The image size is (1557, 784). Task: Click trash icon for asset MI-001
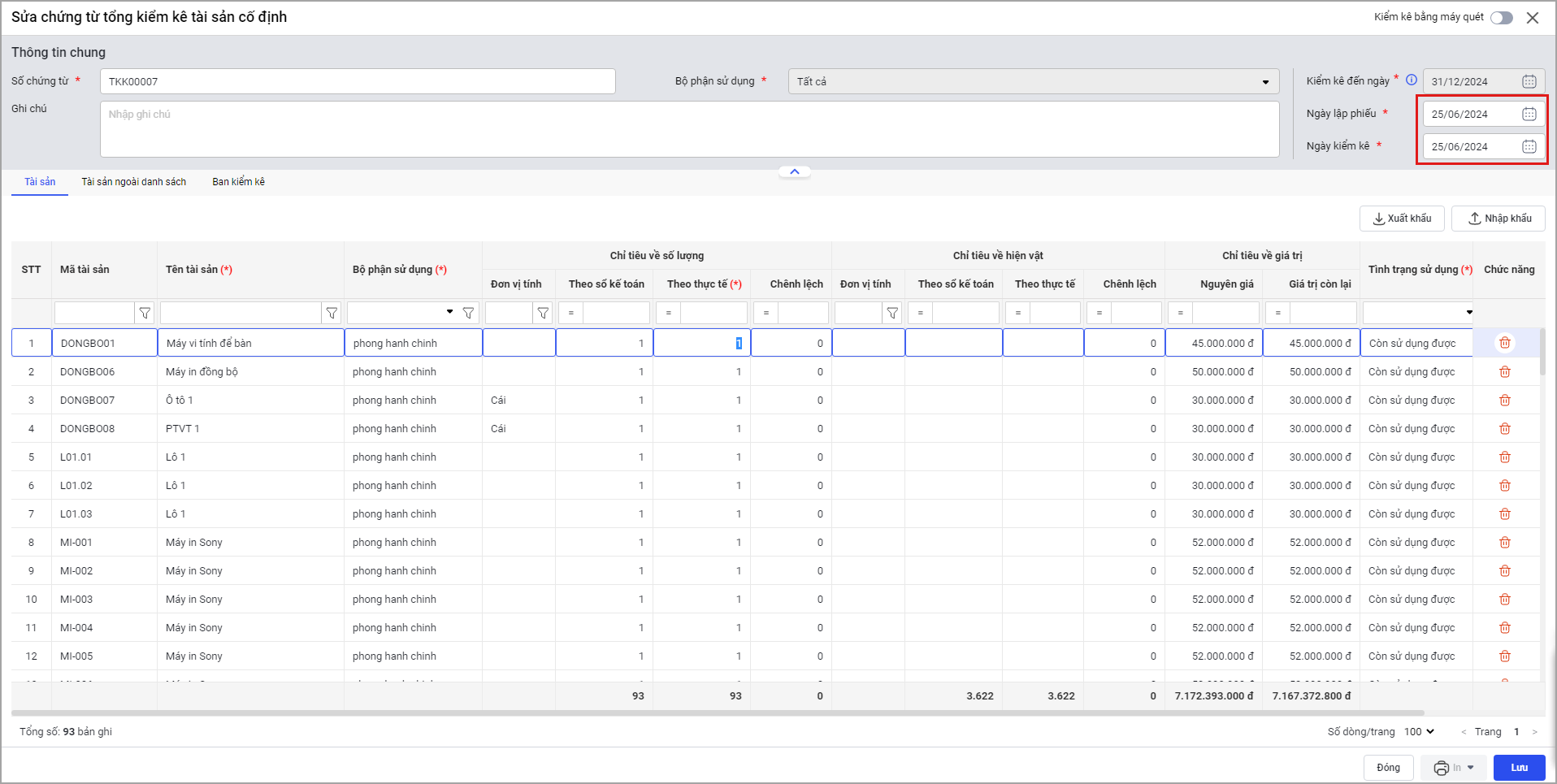point(1504,543)
